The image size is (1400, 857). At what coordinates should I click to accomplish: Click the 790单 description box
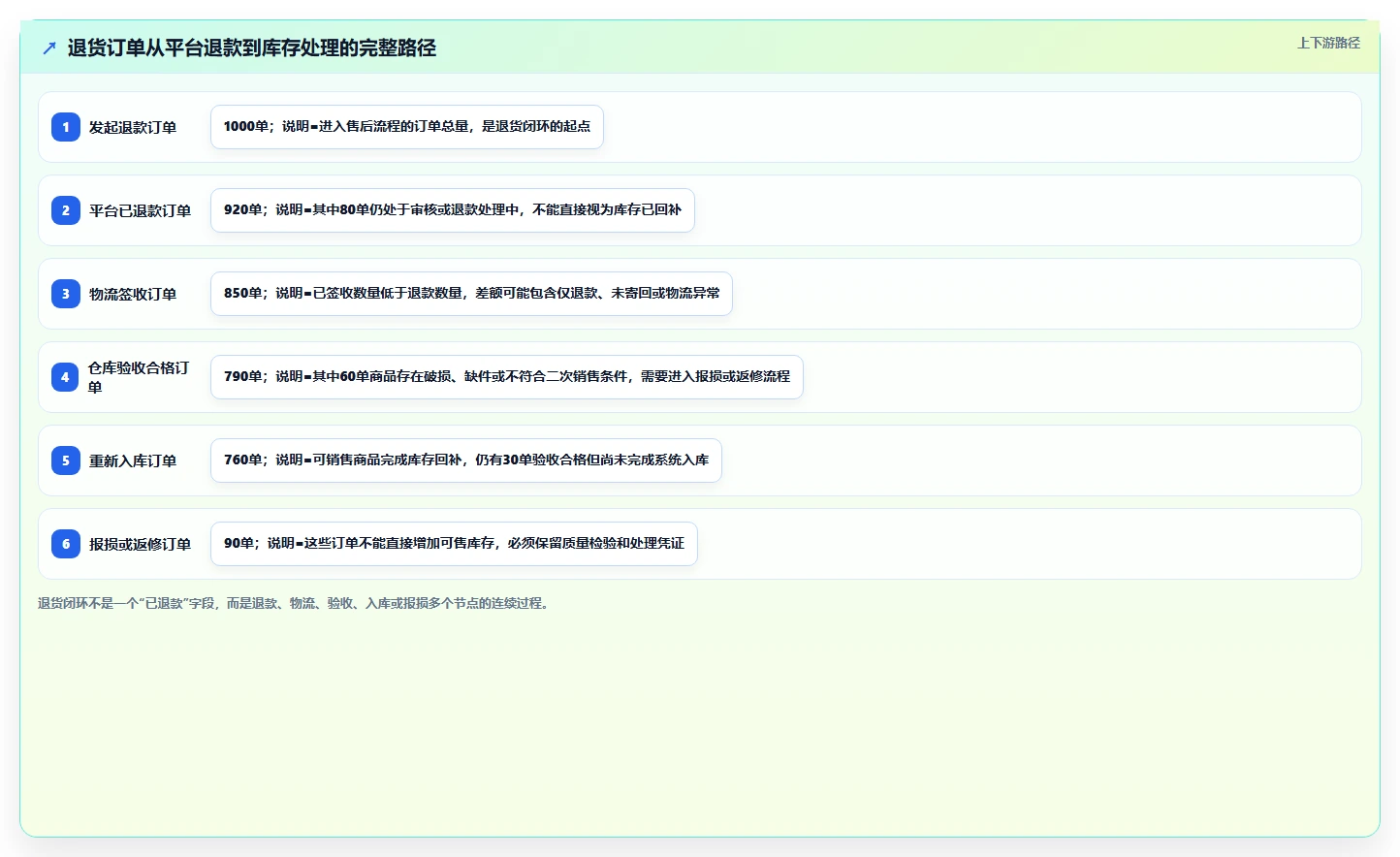click(507, 377)
